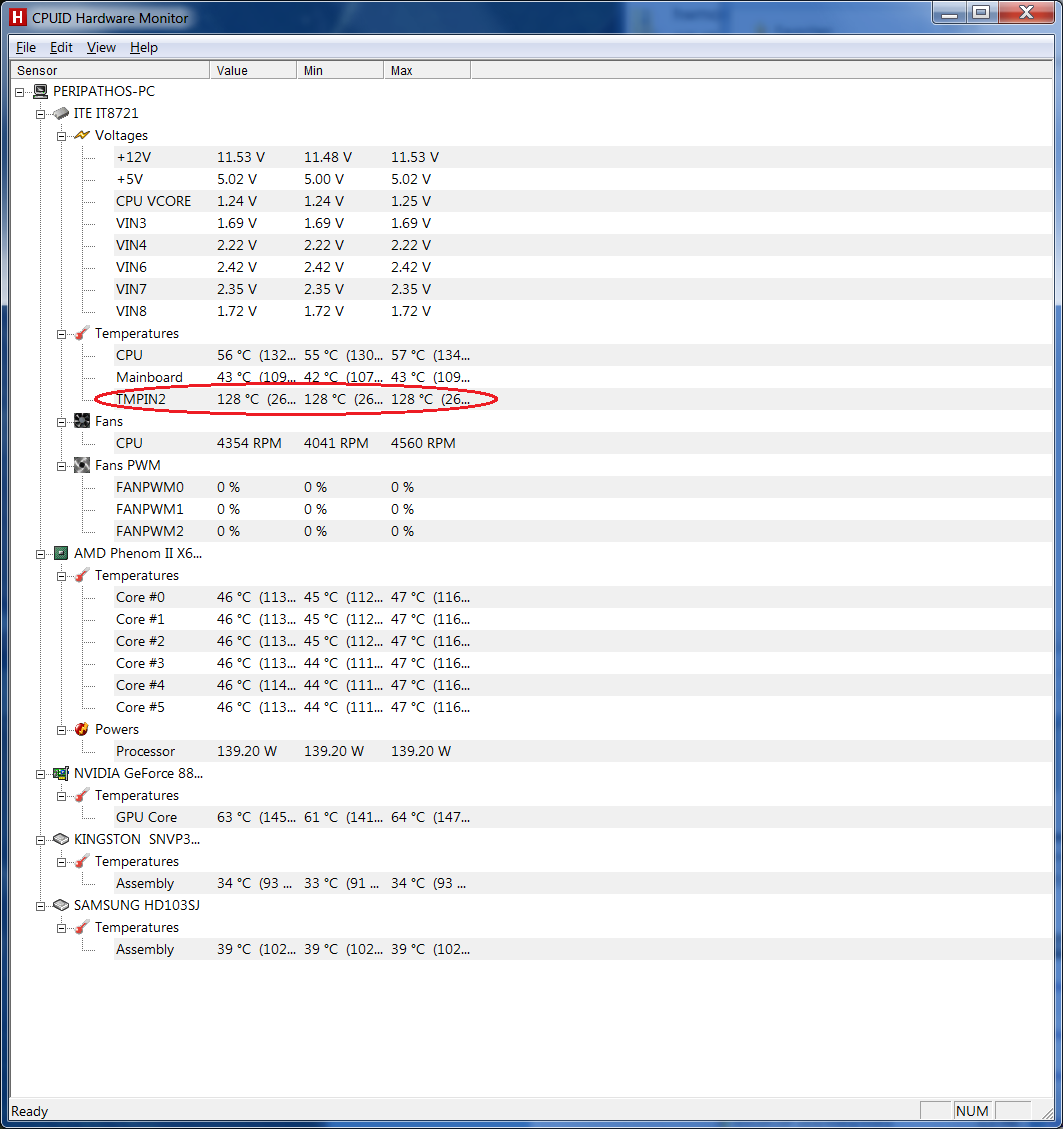Select the FANPWM0 row
This screenshot has width=1063, height=1129.
pos(583,487)
